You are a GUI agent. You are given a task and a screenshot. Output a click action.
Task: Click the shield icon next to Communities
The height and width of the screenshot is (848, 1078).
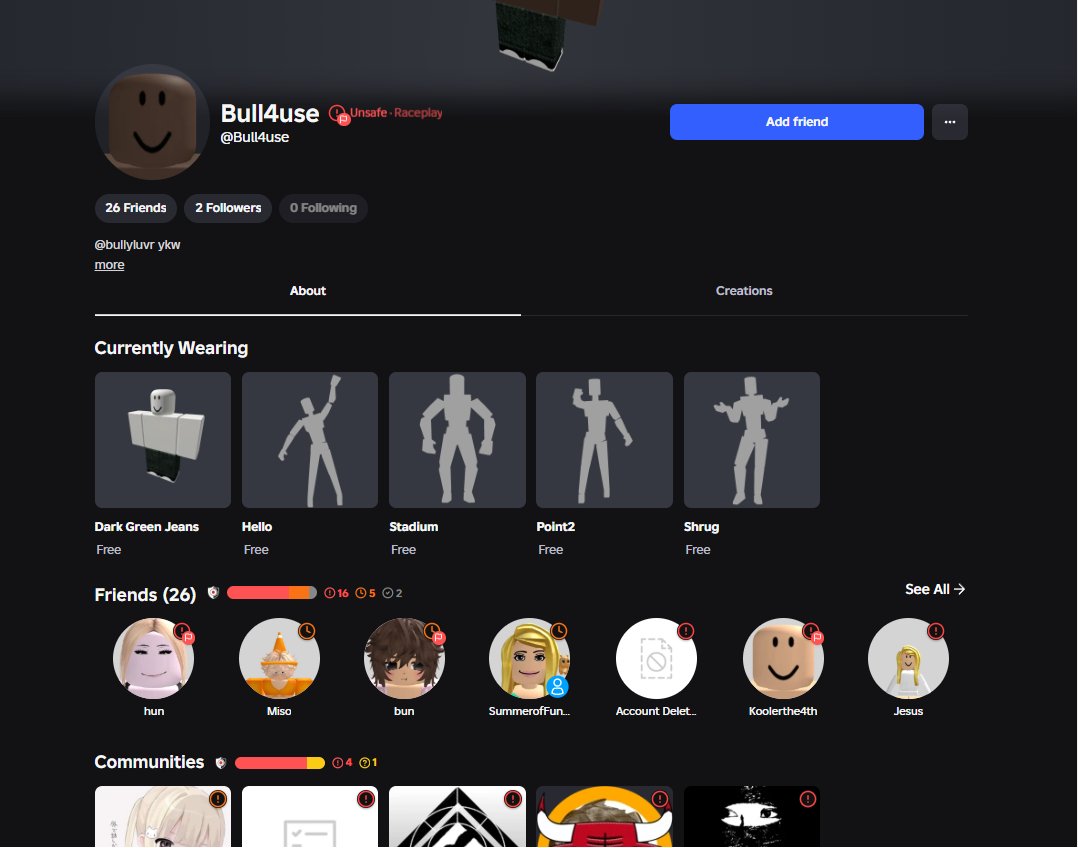click(x=221, y=762)
